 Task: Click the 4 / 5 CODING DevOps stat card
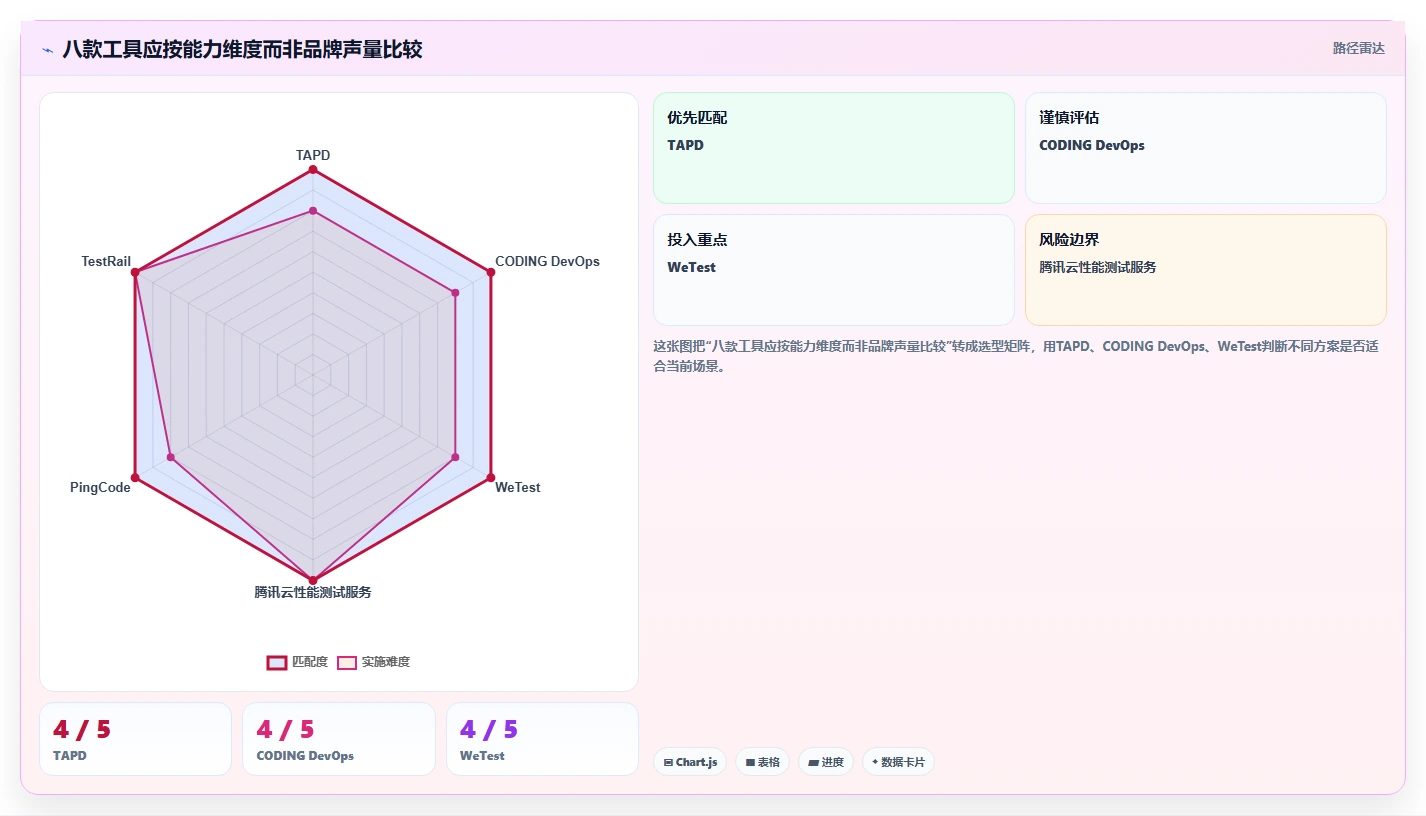[339, 739]
